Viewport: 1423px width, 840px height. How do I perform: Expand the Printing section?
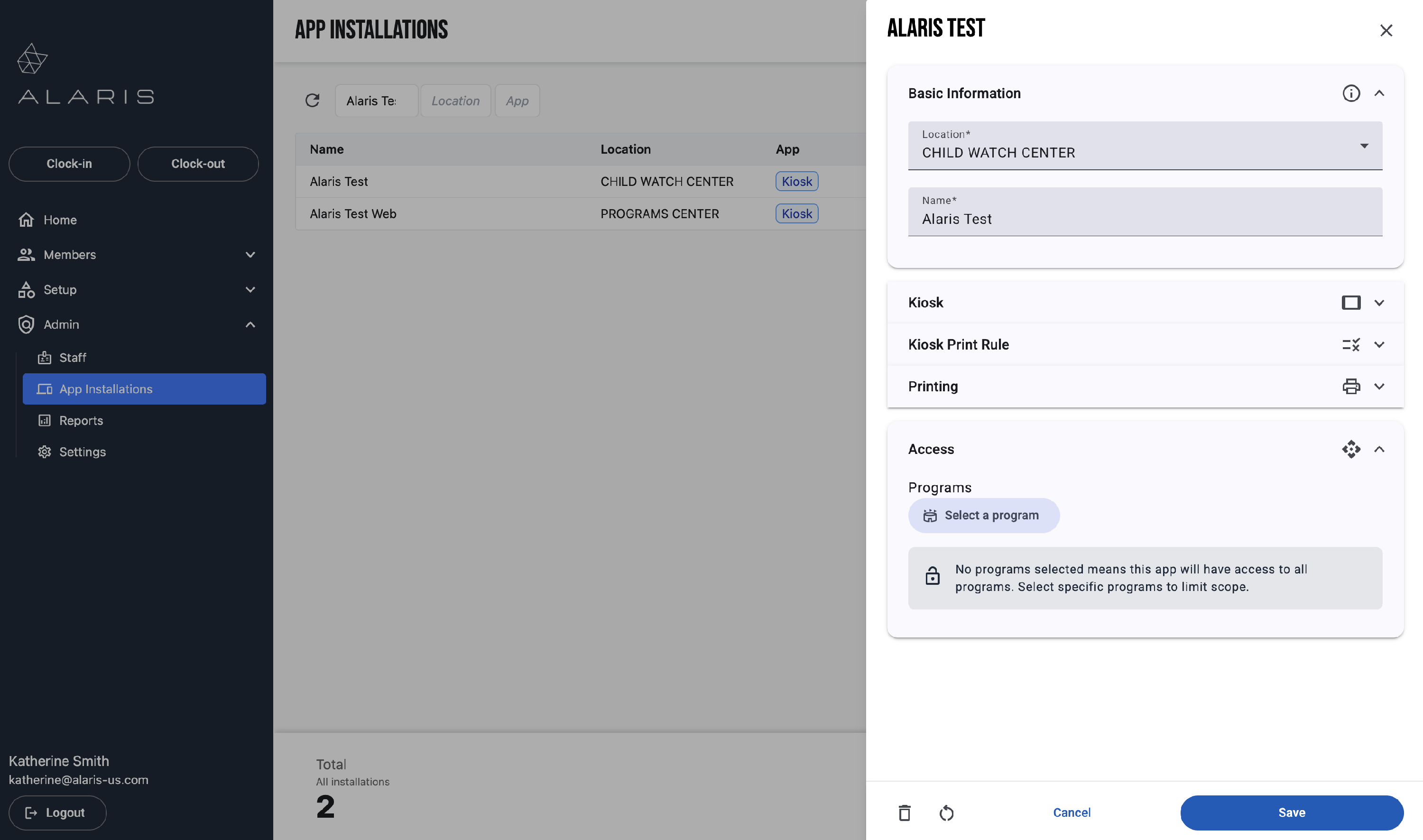[1379, 387]
